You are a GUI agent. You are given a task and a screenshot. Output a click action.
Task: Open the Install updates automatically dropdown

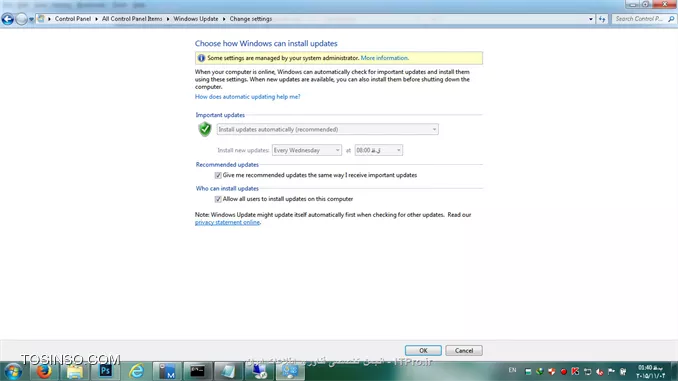click(x=327, y=129)
